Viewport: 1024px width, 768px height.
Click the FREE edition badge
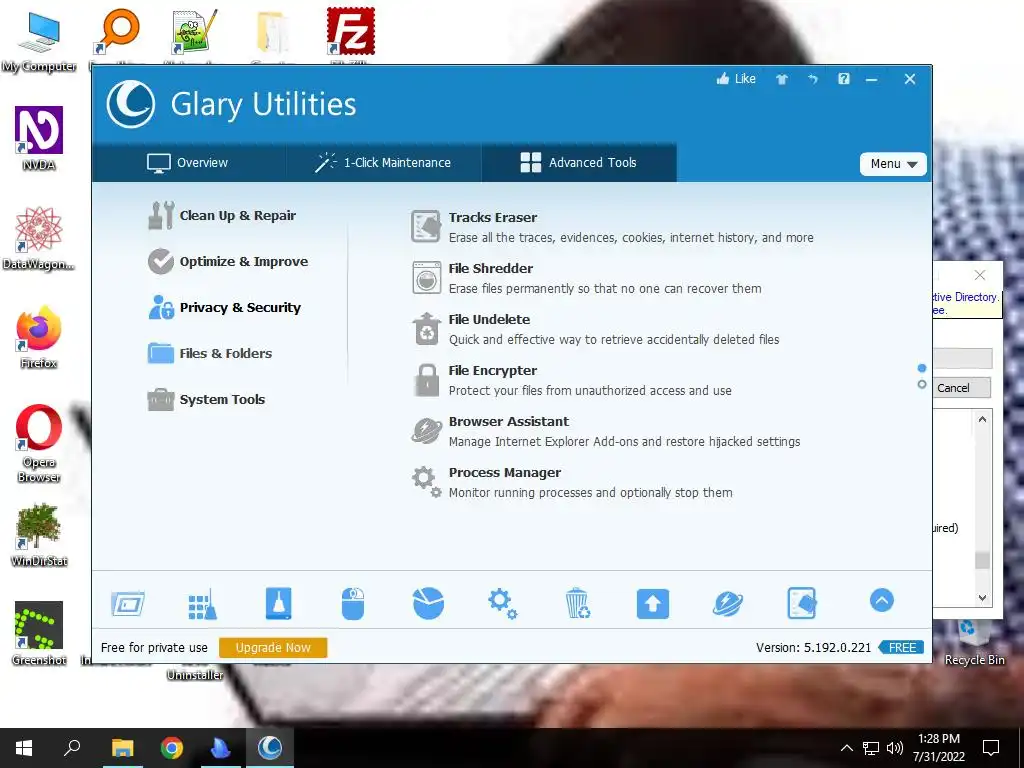coord(901,647)
